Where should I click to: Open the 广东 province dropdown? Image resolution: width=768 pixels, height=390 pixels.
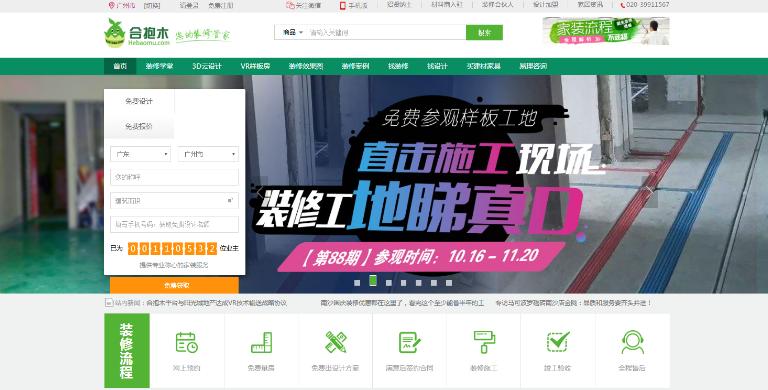(x=141, y=154)
